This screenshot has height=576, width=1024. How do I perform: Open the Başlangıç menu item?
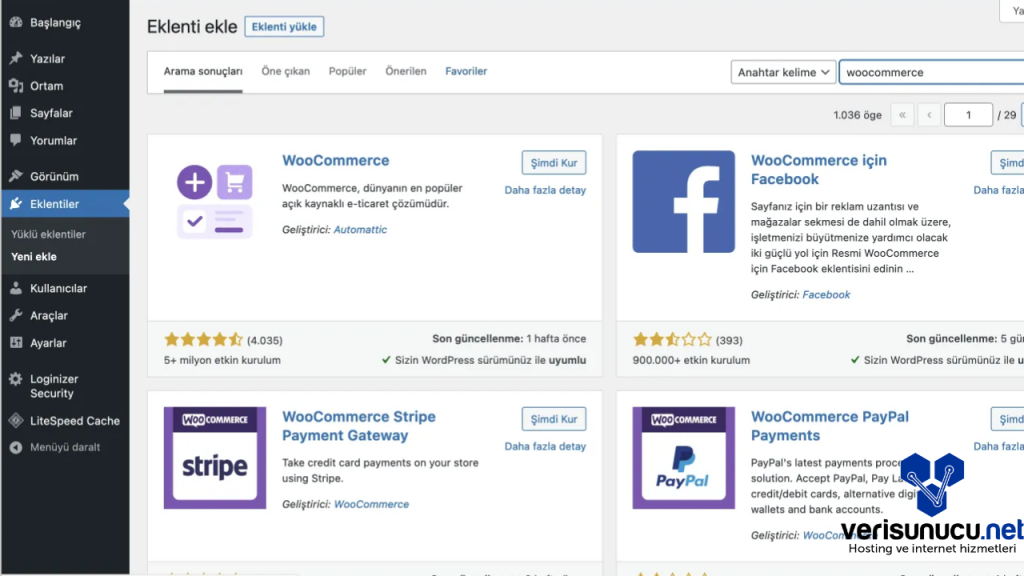tap(65, 22)
